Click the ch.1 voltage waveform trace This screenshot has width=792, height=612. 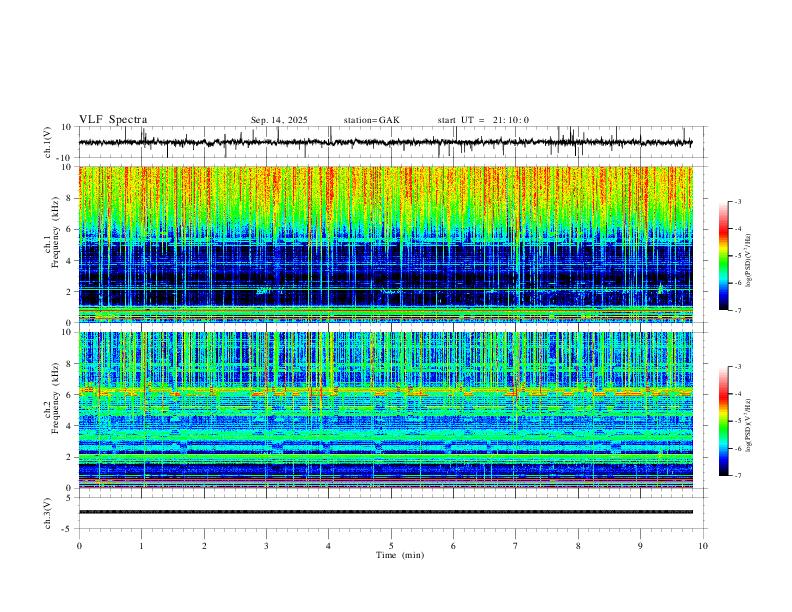385,142
